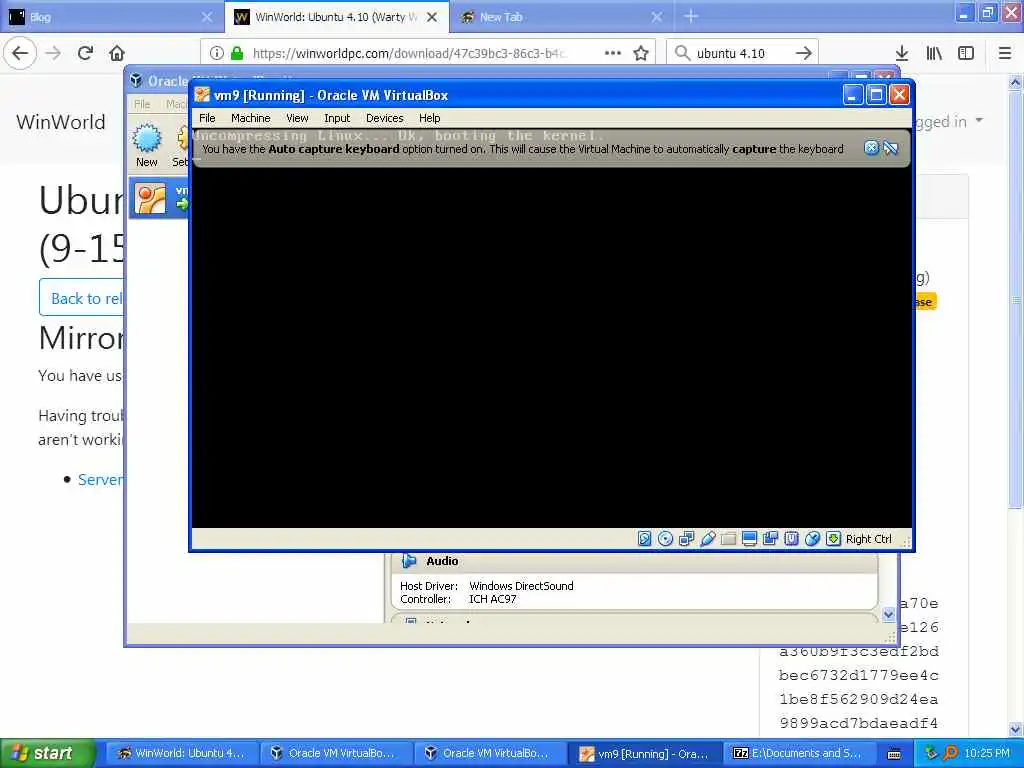Click the ICH AC97 controller text
This screenshot has width=1024, height=768.
pos(492,599)
